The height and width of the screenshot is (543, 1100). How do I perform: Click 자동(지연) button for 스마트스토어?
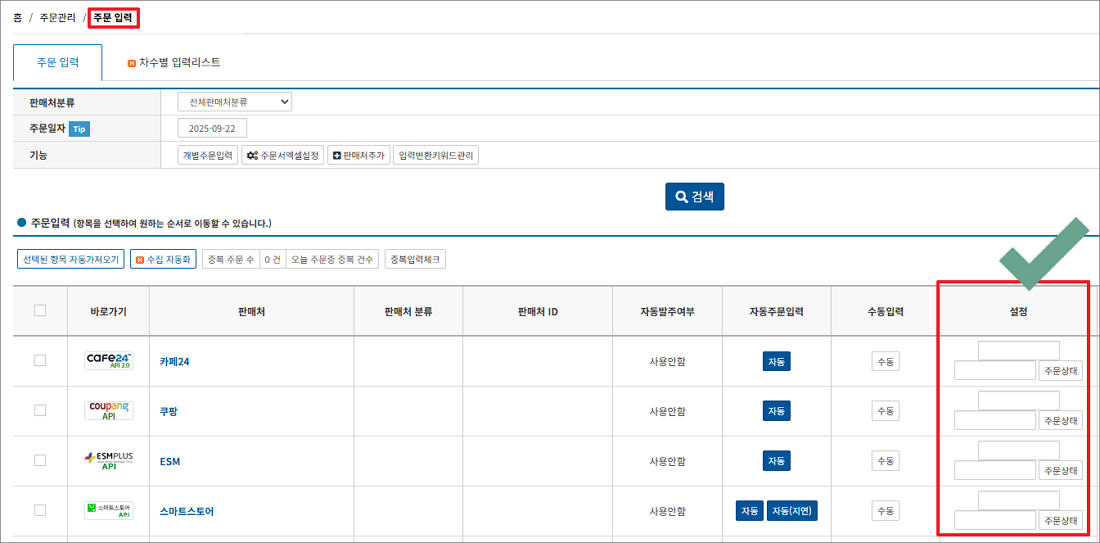click(x=794, y=511)
